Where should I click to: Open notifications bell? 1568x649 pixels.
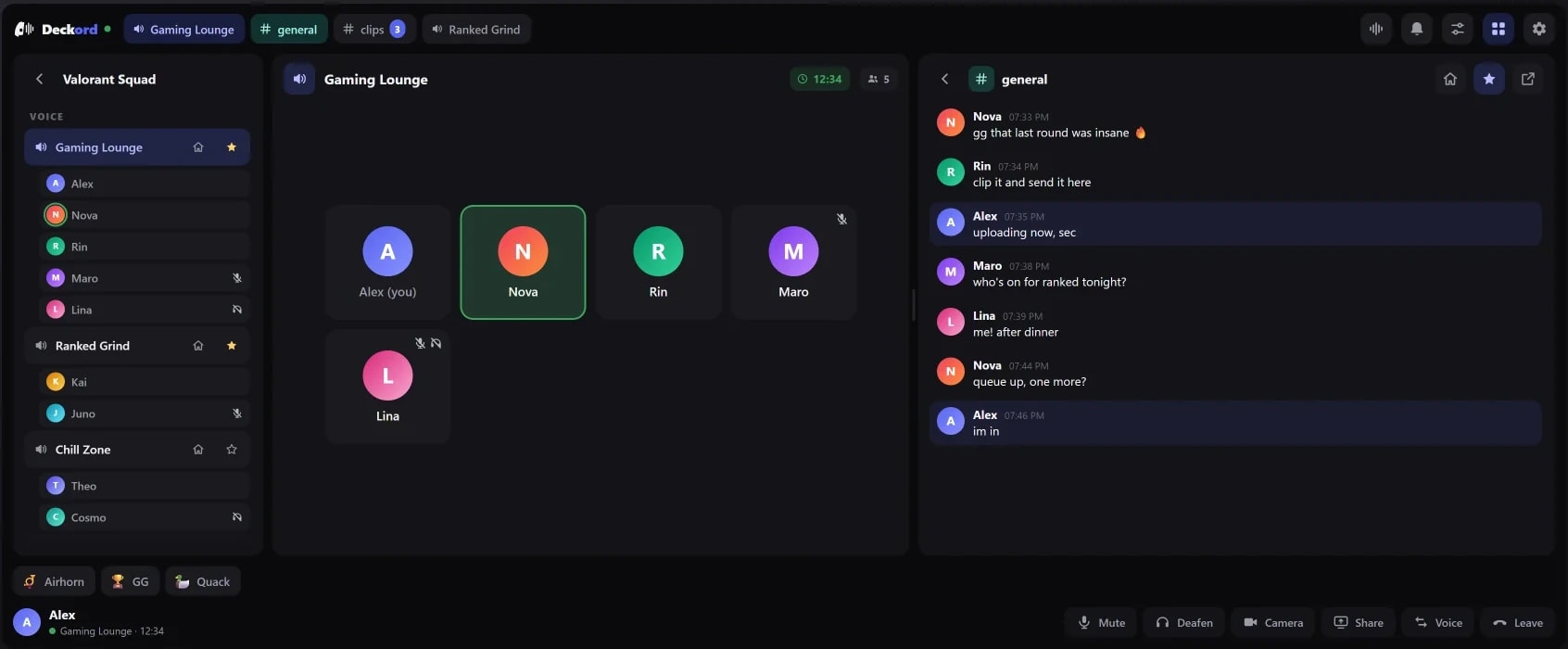(1417, 29)
